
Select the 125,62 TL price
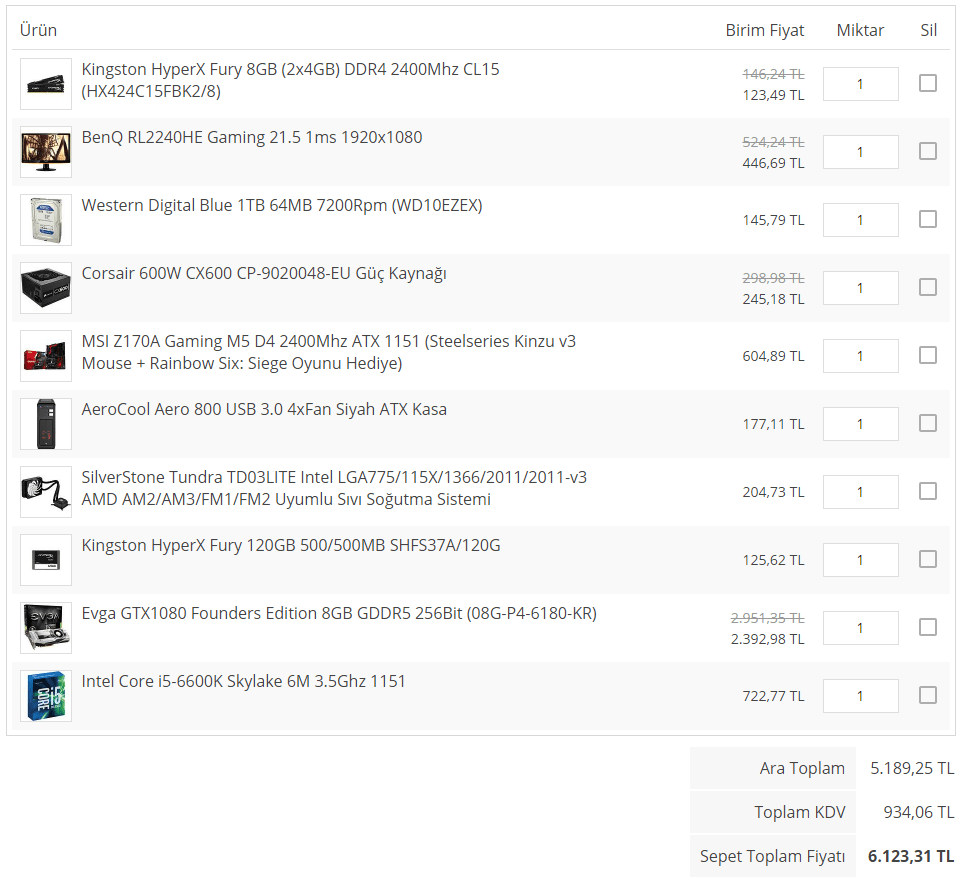(x=773, y=559)
